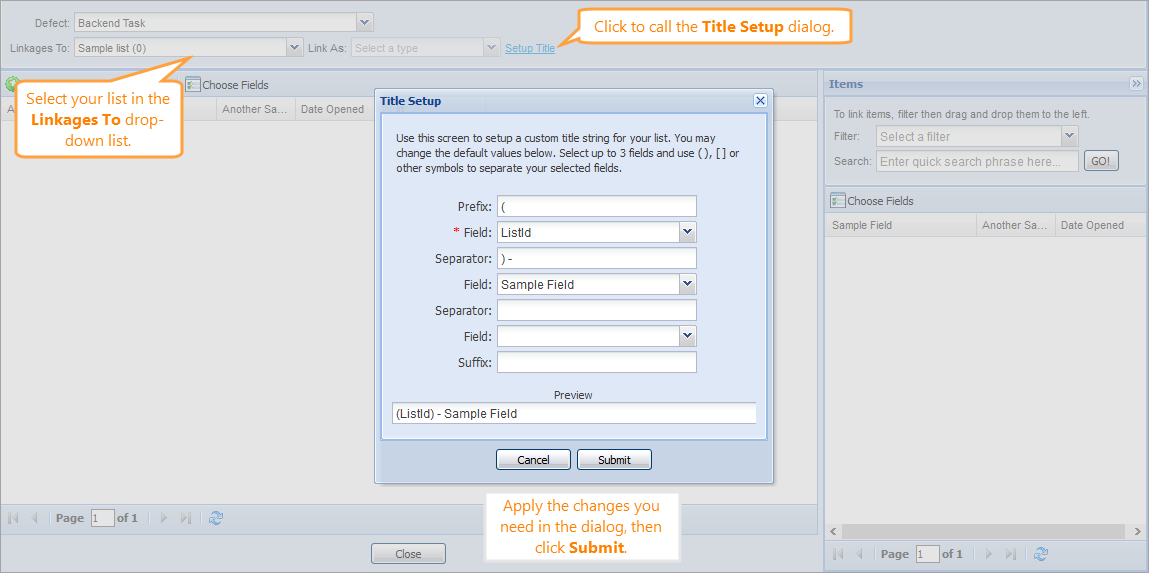Expand the first Field dropdown showing ListId
1149x573 pixels.
click(687, 232)
